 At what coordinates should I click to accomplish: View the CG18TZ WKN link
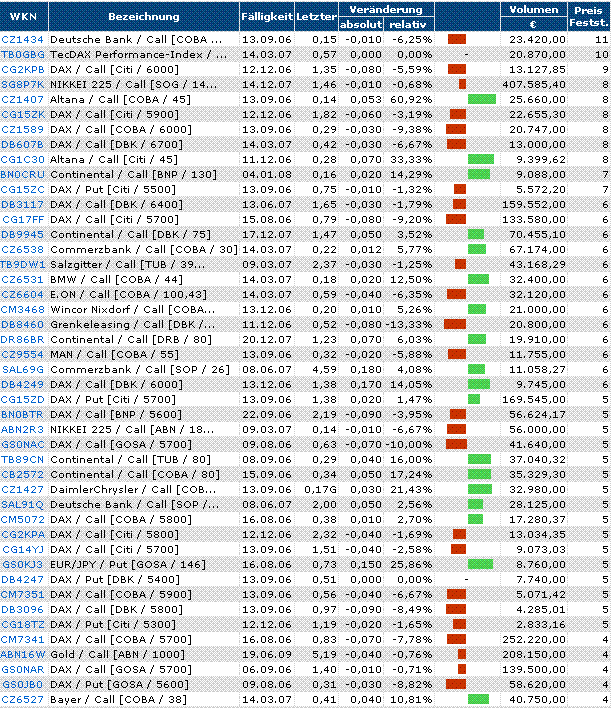tap(23, 624)
